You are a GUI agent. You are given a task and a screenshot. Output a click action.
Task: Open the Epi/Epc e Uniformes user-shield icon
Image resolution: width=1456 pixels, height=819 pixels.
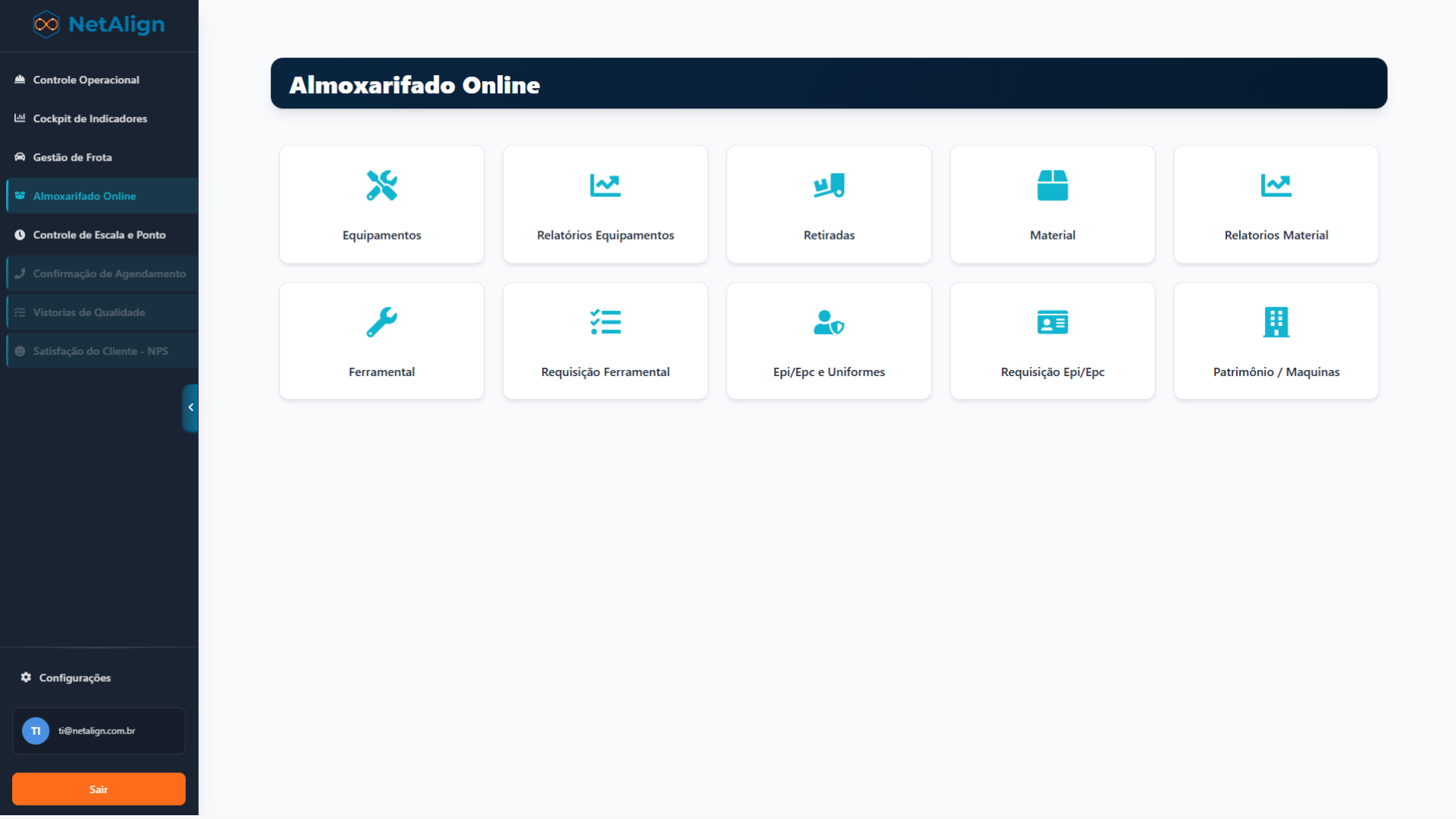(829, 322)
